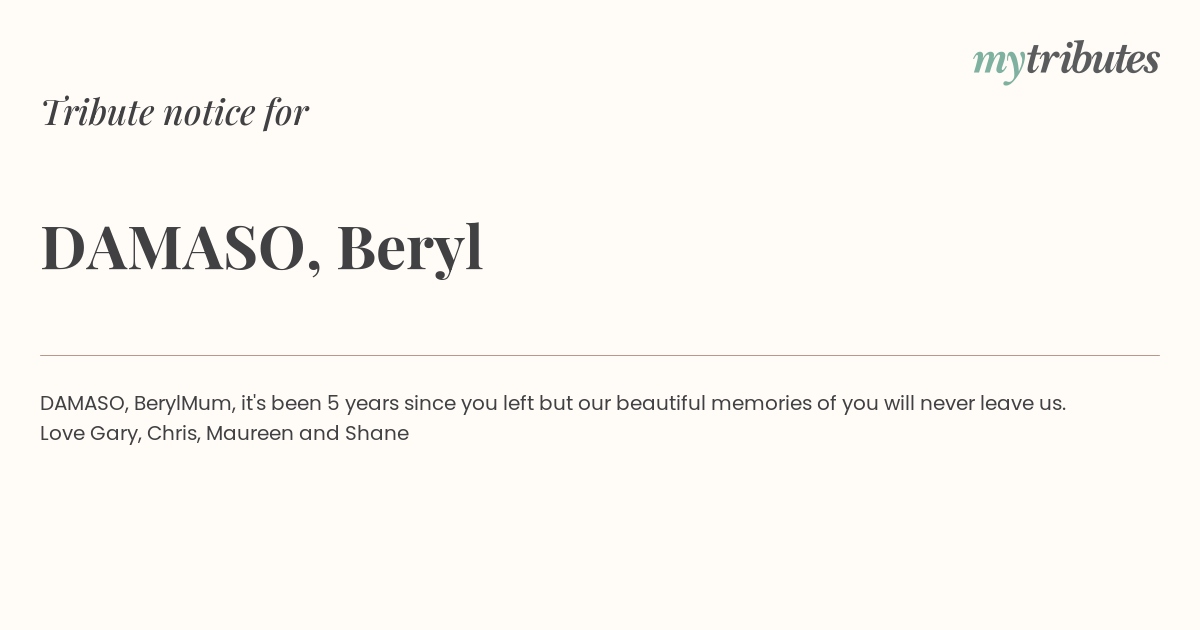Click "DAMASO, BerylMum" at the start of the message
The height and width of the screenshot is (630, 1200).
[x=136, y=404]
